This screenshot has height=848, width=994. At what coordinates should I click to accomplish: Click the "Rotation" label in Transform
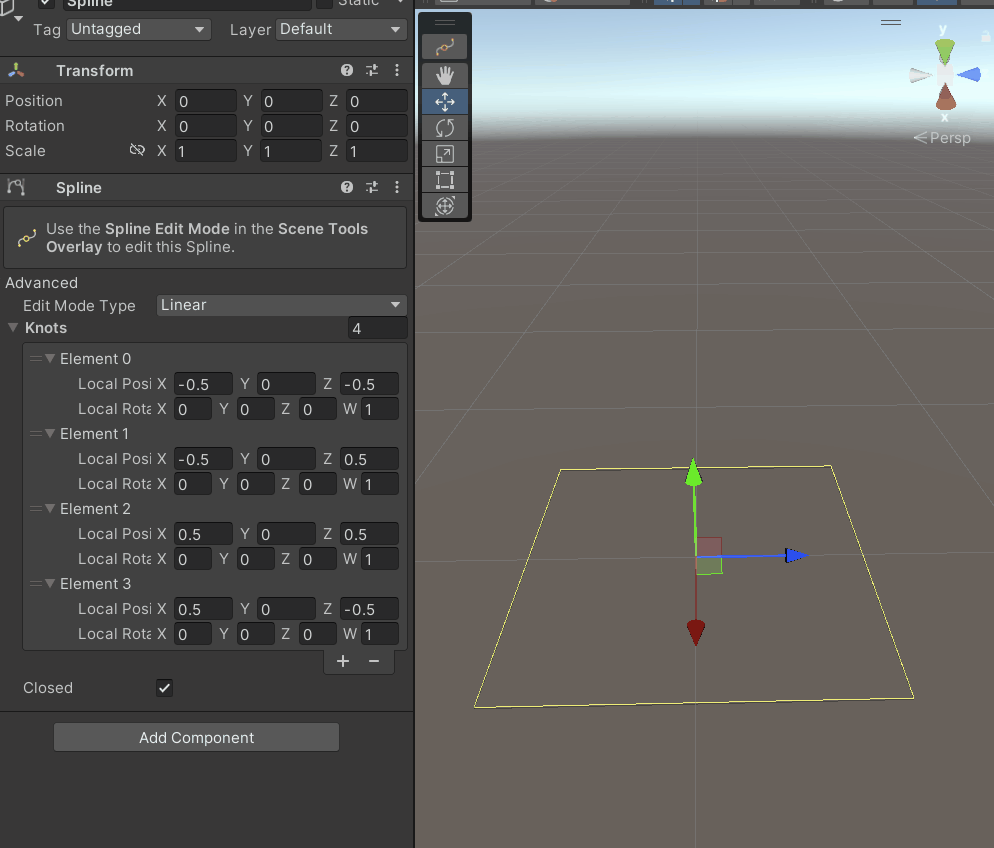pos(35,125)
